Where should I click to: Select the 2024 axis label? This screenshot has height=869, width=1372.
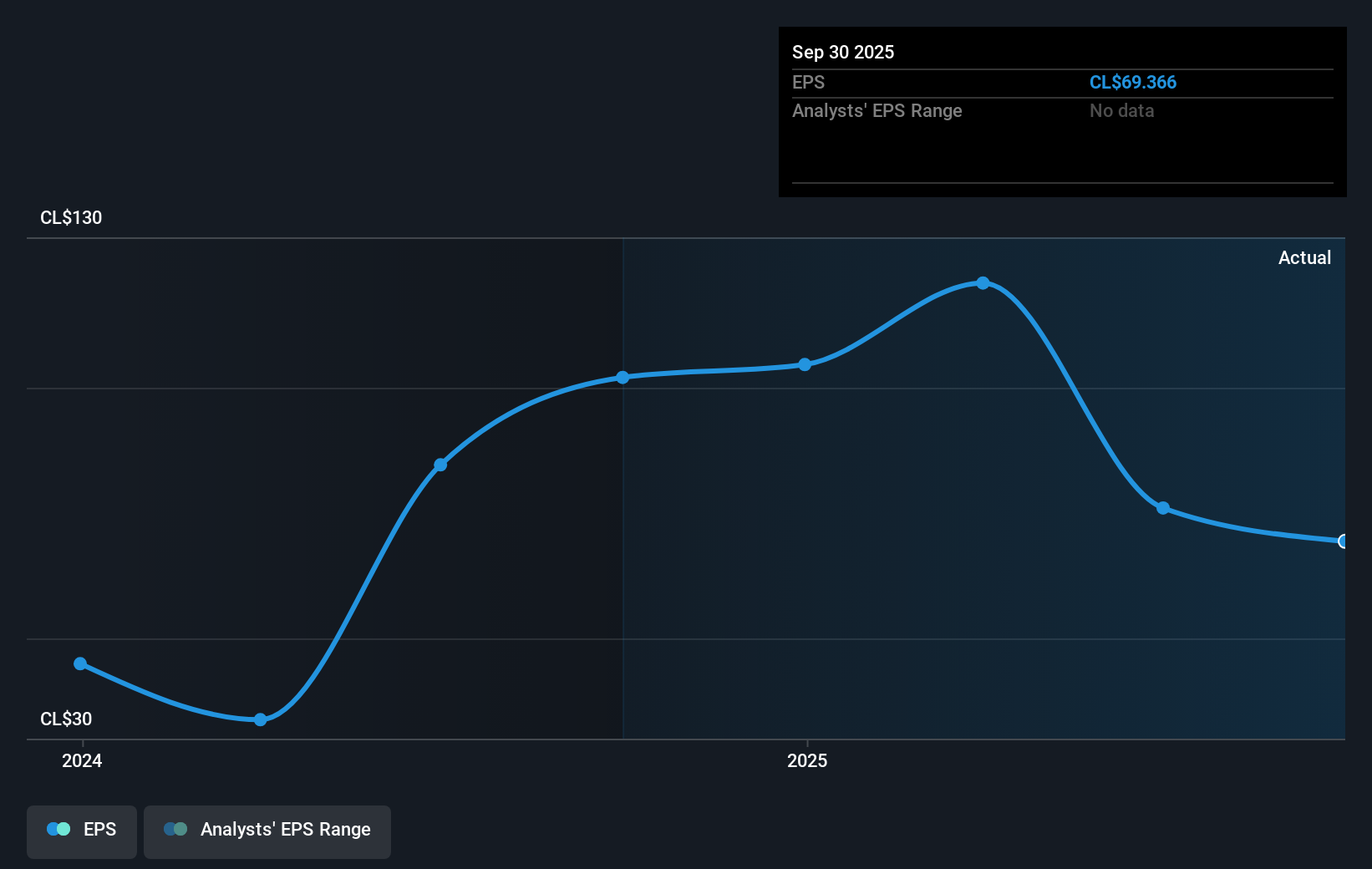coord(81,760)
